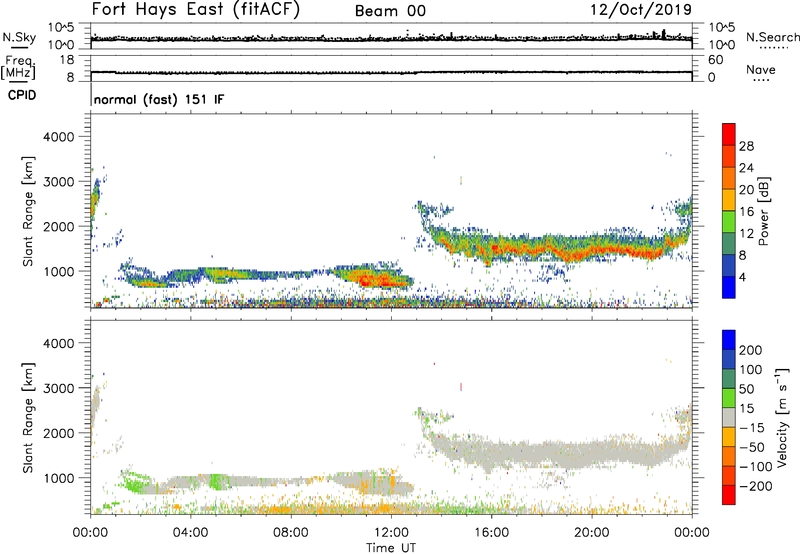Click the '2000' tick of the power panel
This screenshot has height=554, width=800.
(x=59, y=226)
